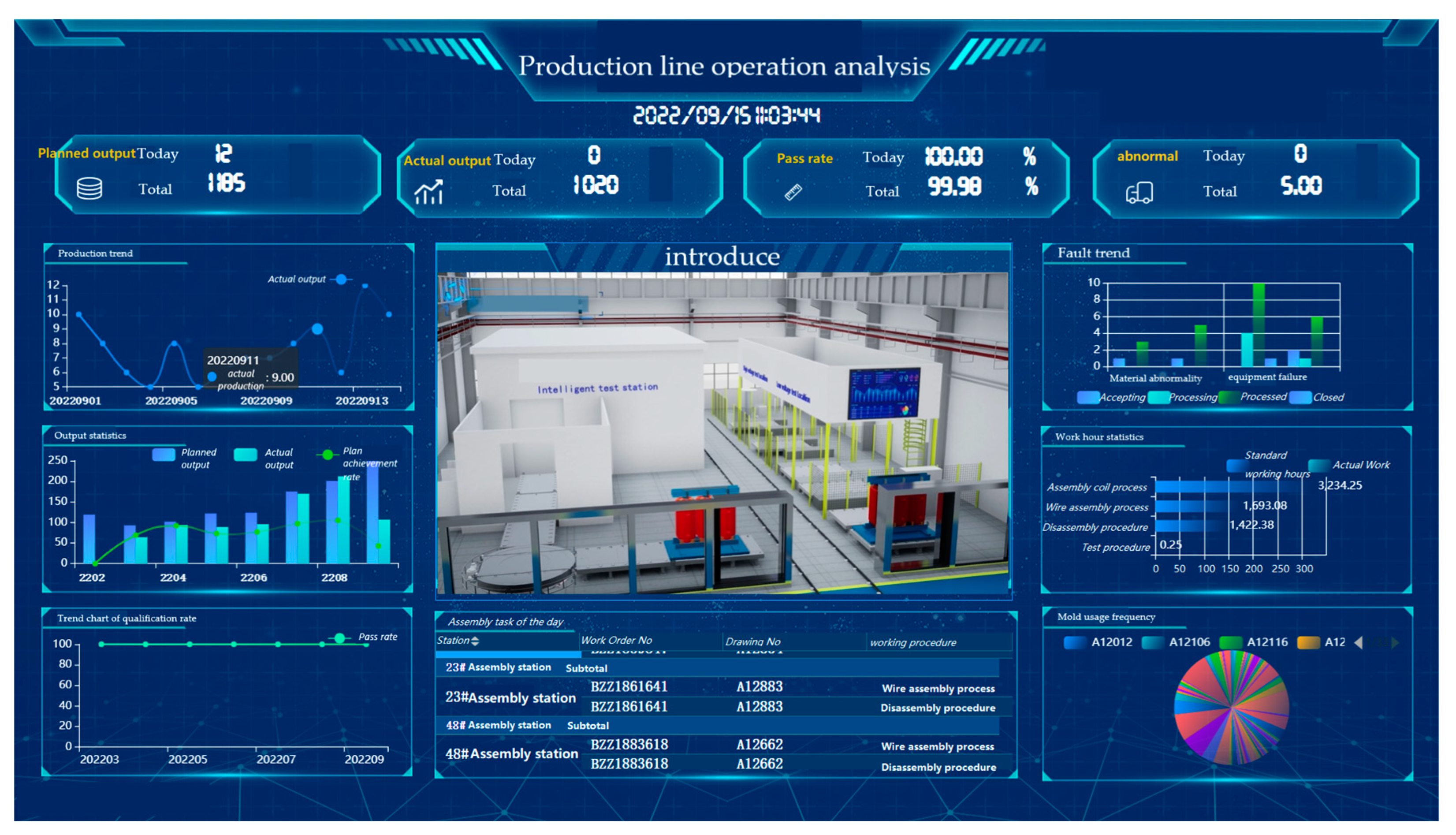Click the ruler icon under Pass rate

pyautogui.click(x=793, y=192)
